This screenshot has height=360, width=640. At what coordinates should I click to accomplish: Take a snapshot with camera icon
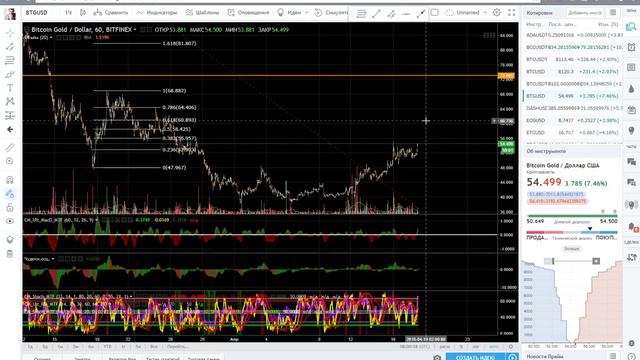click(437, 358)
